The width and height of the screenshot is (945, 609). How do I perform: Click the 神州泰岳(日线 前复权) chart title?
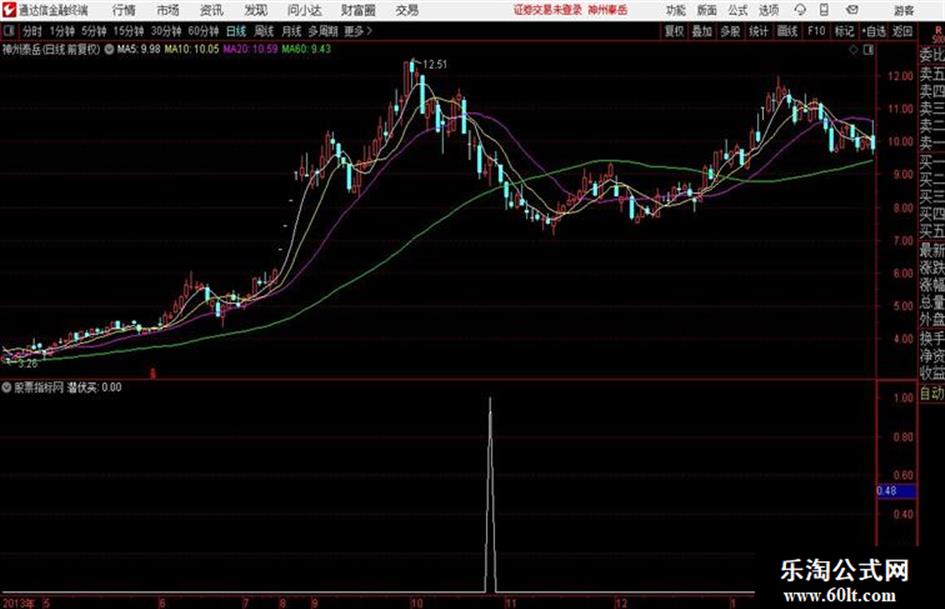point(51,49)
